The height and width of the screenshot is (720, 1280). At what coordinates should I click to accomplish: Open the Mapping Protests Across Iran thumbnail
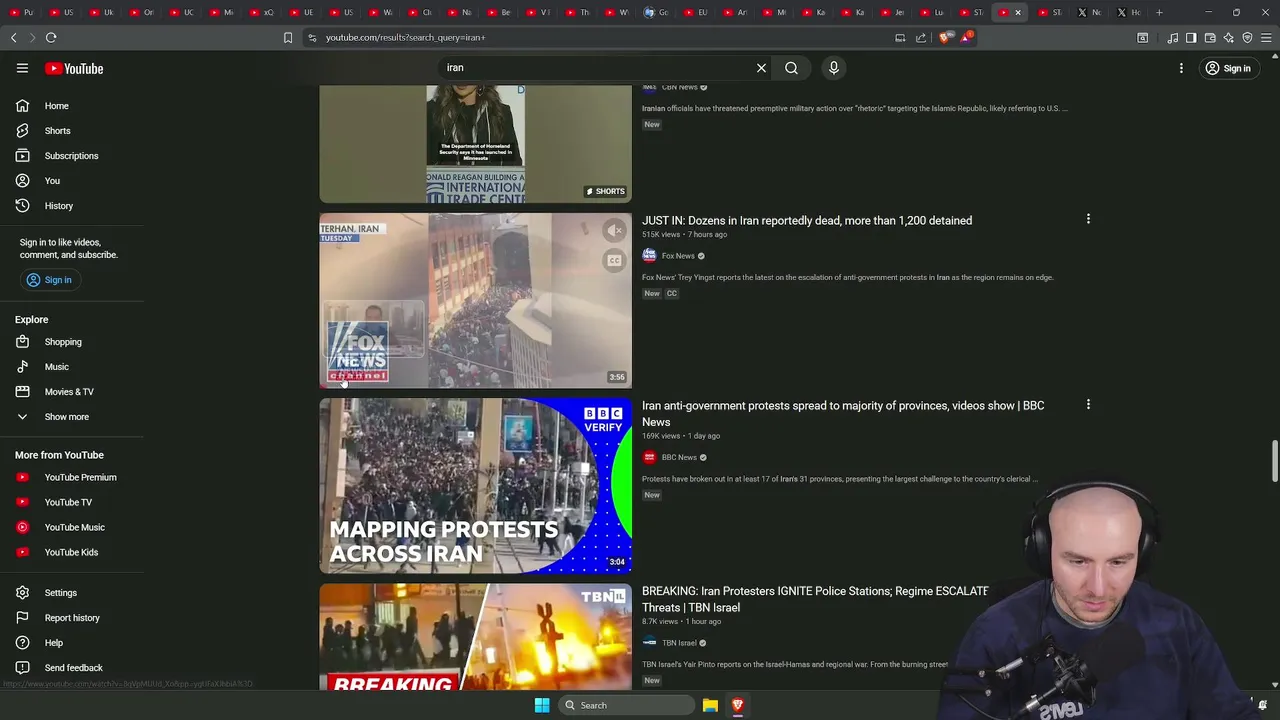pos(475,486)
